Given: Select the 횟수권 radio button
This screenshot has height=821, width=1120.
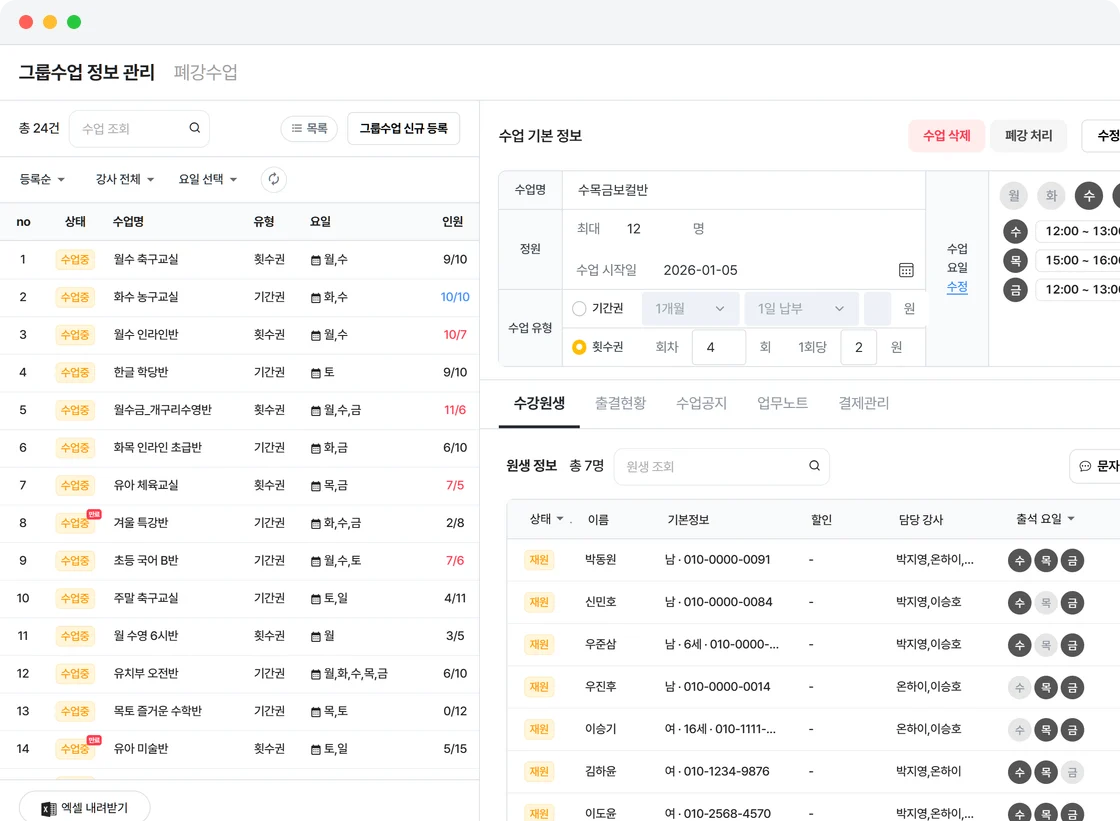Looking at the screenshot, I should click(x=579, y=347).
